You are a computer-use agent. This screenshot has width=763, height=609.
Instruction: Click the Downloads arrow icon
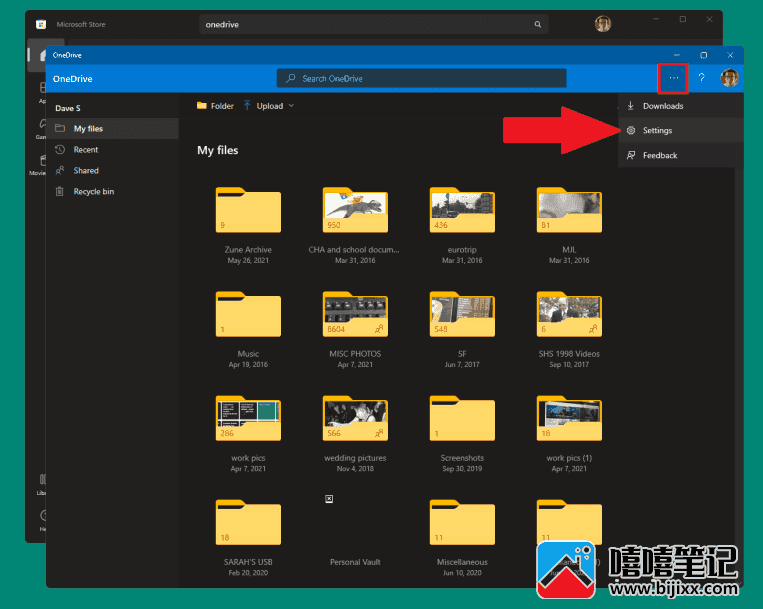[x=631, y=106]
